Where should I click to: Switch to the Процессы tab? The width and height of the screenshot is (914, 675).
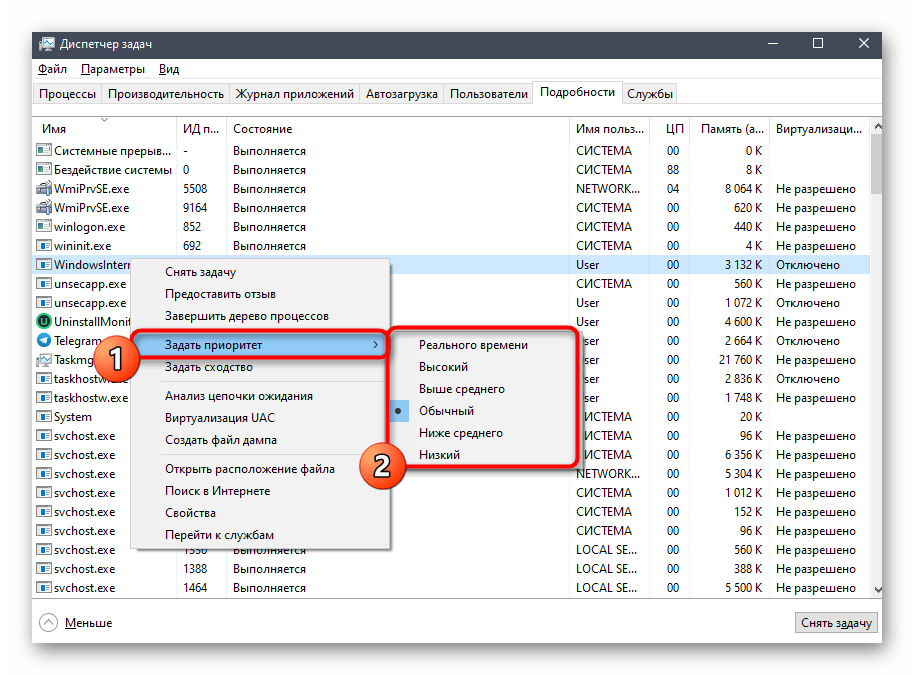tap(67, 93)
